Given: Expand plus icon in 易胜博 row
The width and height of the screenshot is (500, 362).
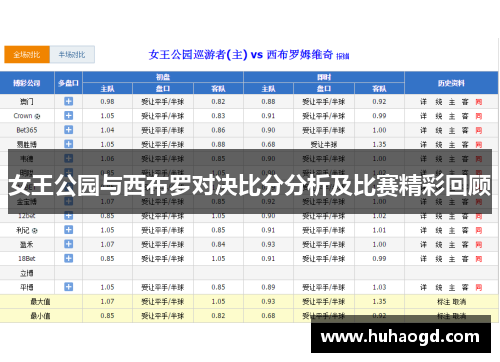Looking at the screenshot, I should point(68,144).
